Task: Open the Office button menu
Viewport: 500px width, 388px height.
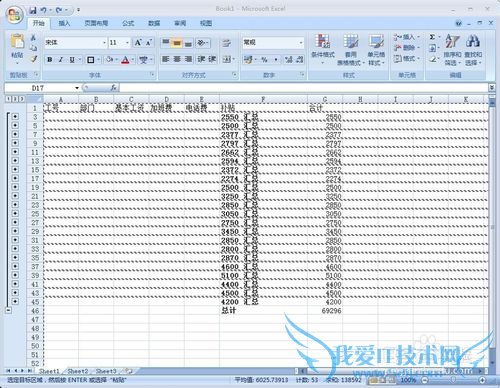Action: click(14, 15)
